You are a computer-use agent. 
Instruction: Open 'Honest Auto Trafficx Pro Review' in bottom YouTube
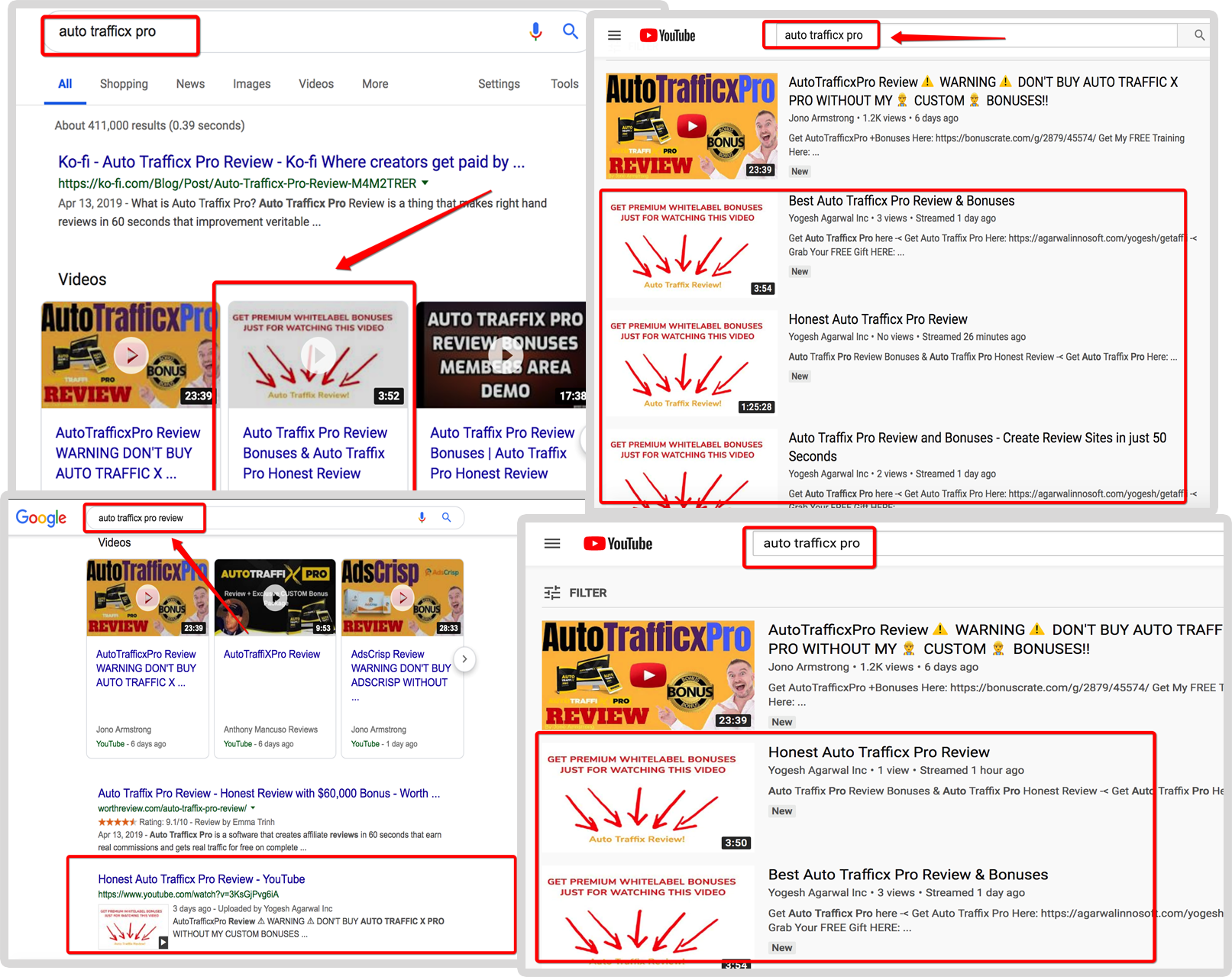tap(878, 752)
